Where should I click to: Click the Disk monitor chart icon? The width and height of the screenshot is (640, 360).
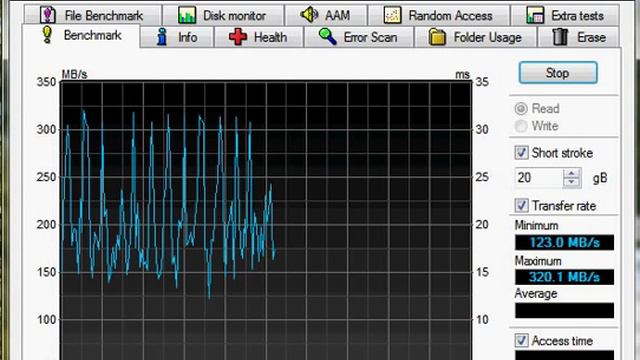coord(187,16)
